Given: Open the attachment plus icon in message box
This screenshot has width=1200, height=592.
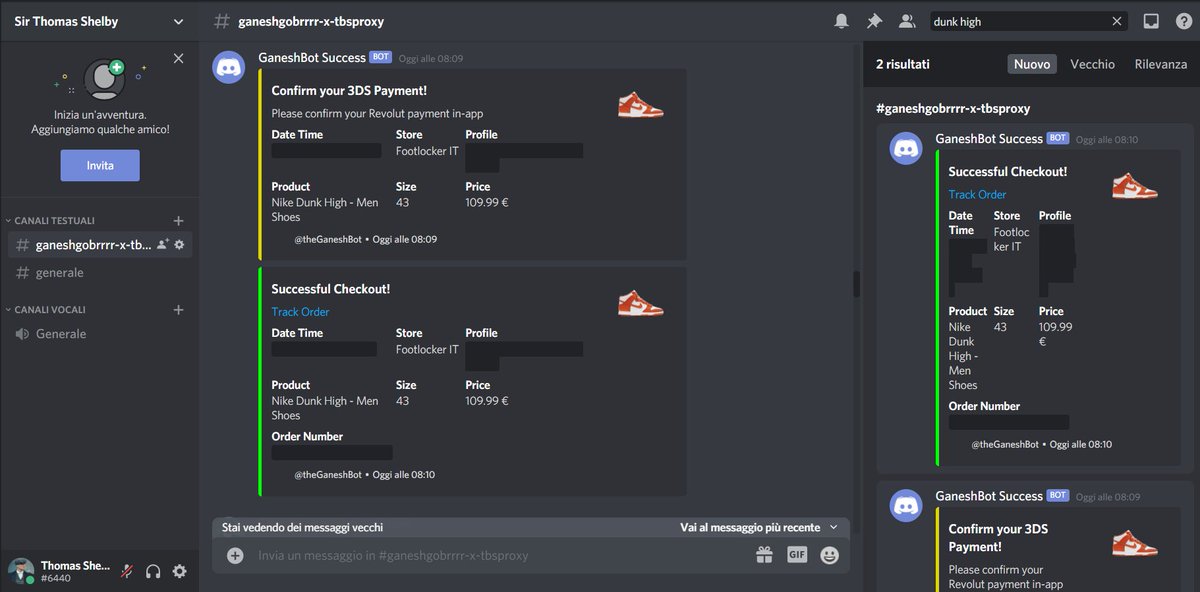Looking at the screenshot, I should point(235,555).
